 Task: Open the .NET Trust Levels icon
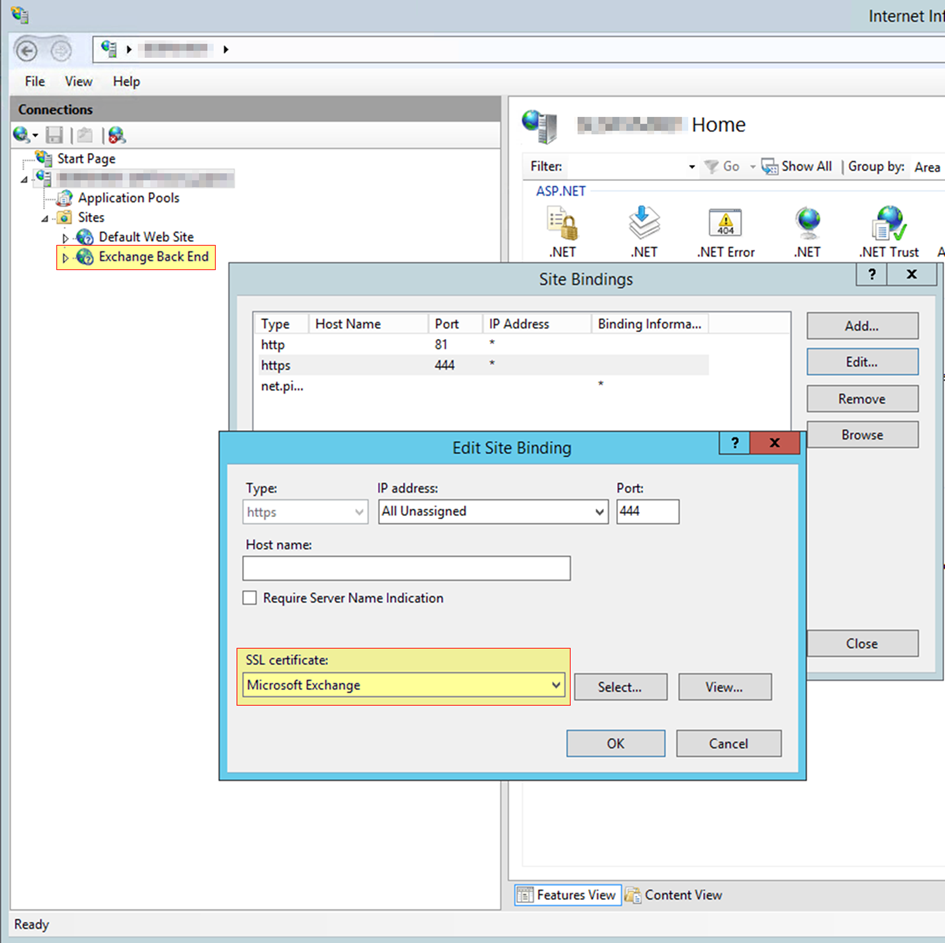(888, 223)
